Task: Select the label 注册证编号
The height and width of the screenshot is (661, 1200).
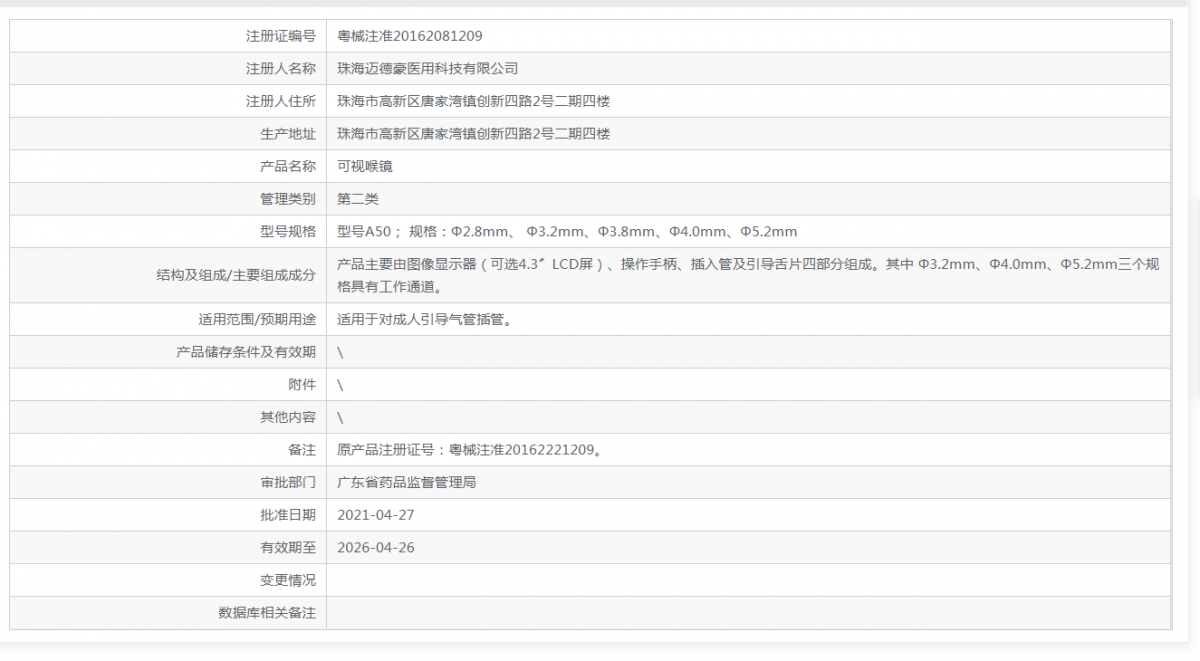Action: 281,36
